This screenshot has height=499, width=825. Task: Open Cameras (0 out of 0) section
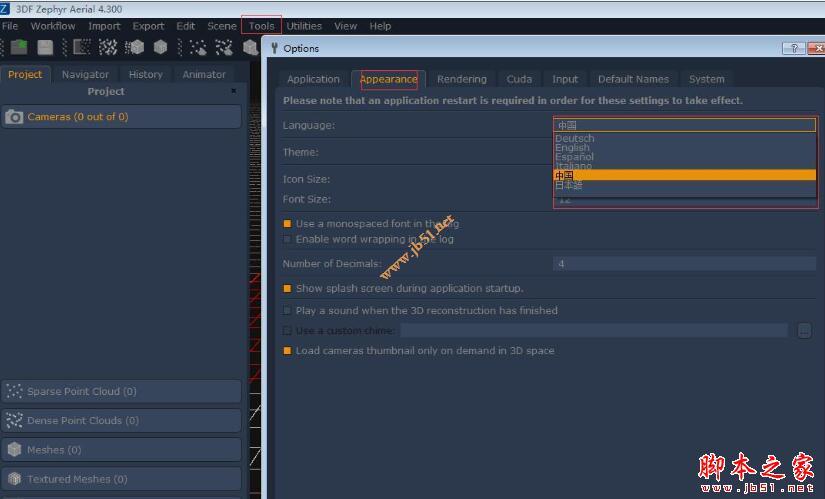tap(122, 117)
